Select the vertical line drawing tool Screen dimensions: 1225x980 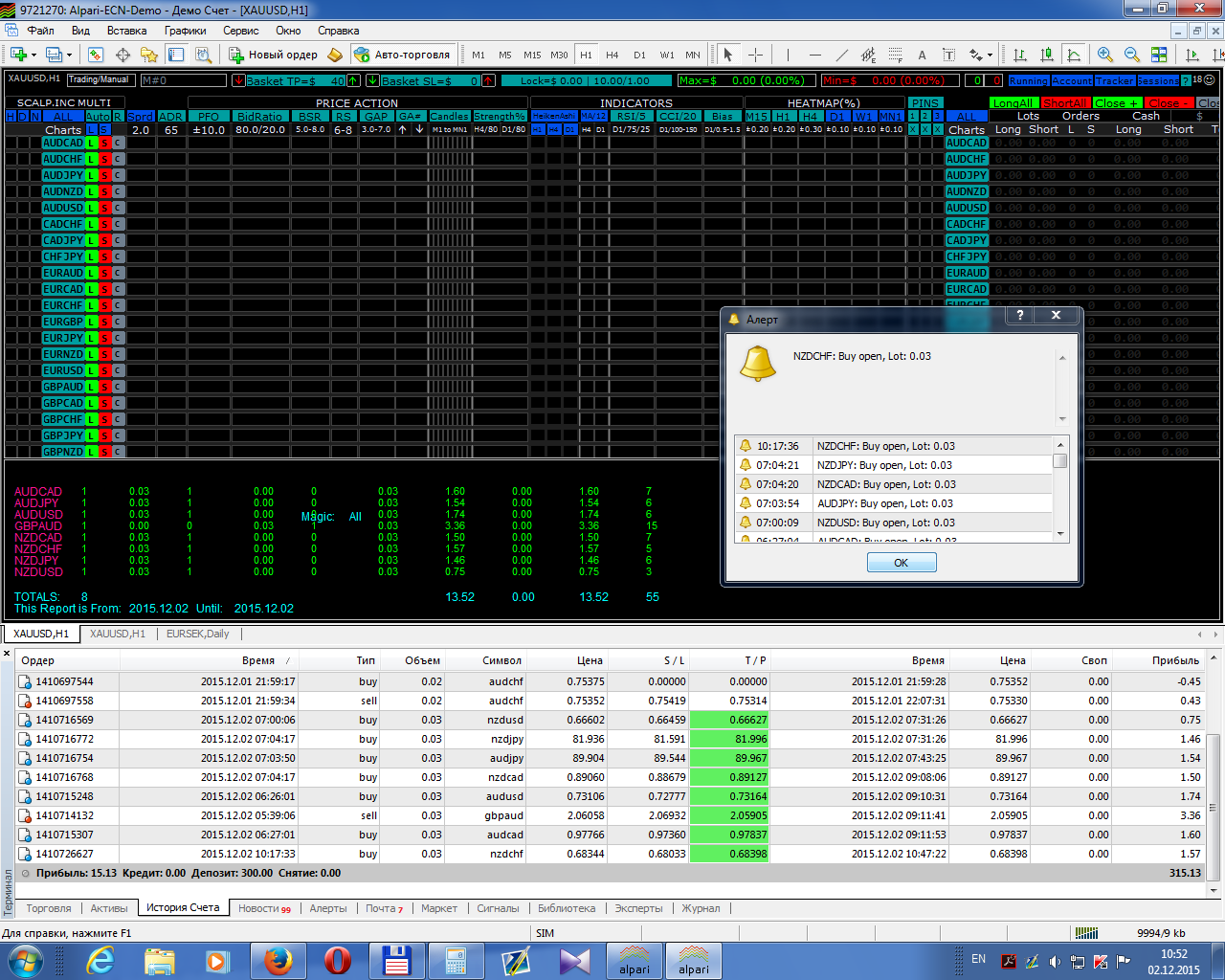coord(788,55)
